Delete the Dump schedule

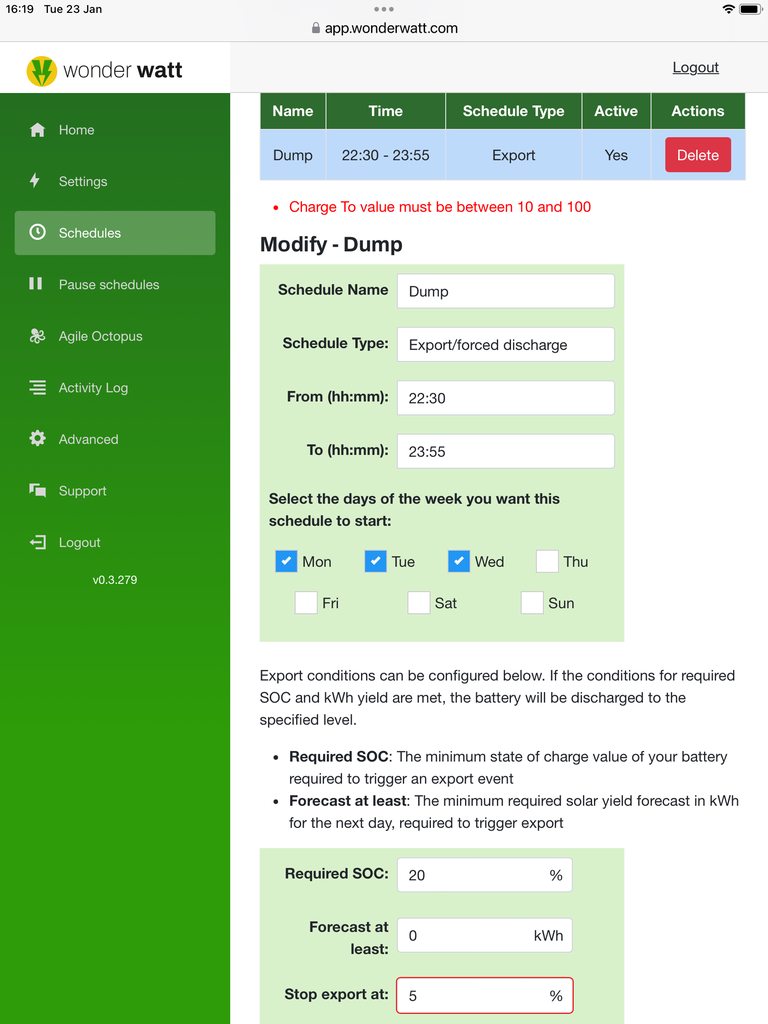point(697,155)
